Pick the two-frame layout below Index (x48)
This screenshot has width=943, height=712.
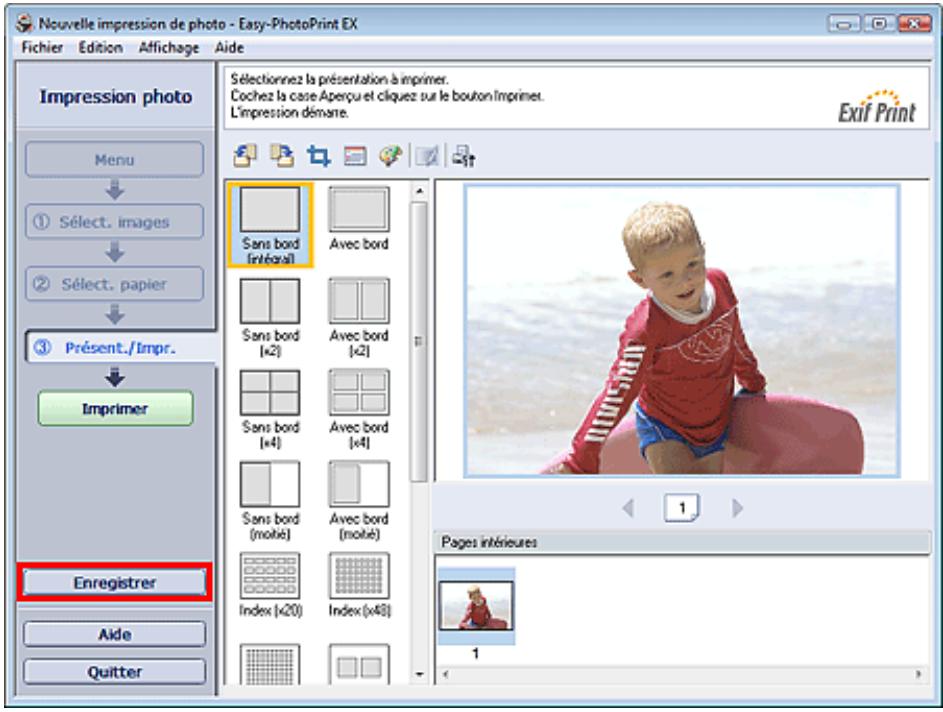pyautogui.click(x=359, y=664)
